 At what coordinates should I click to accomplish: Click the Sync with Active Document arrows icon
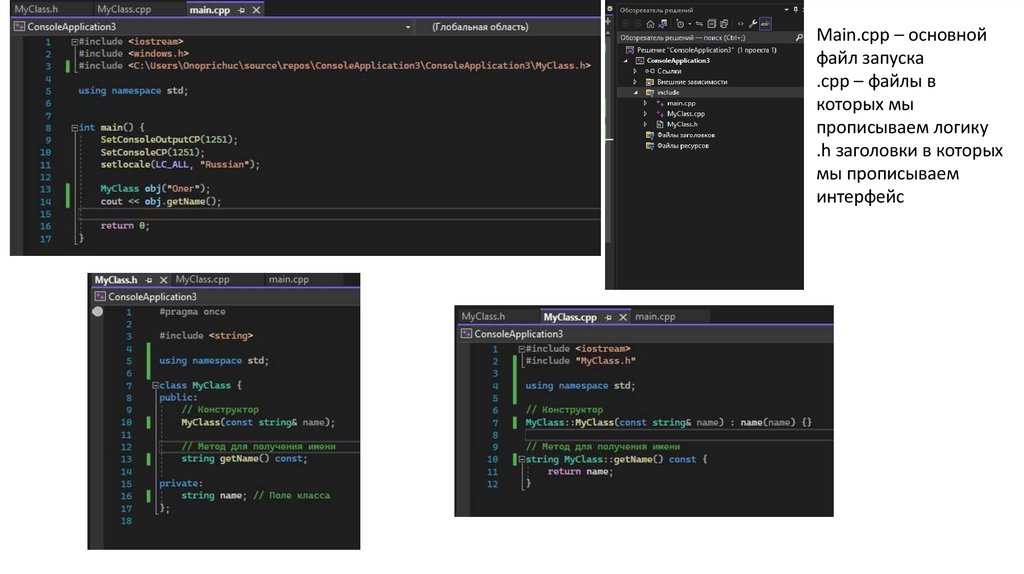click(x=697, y=23)
